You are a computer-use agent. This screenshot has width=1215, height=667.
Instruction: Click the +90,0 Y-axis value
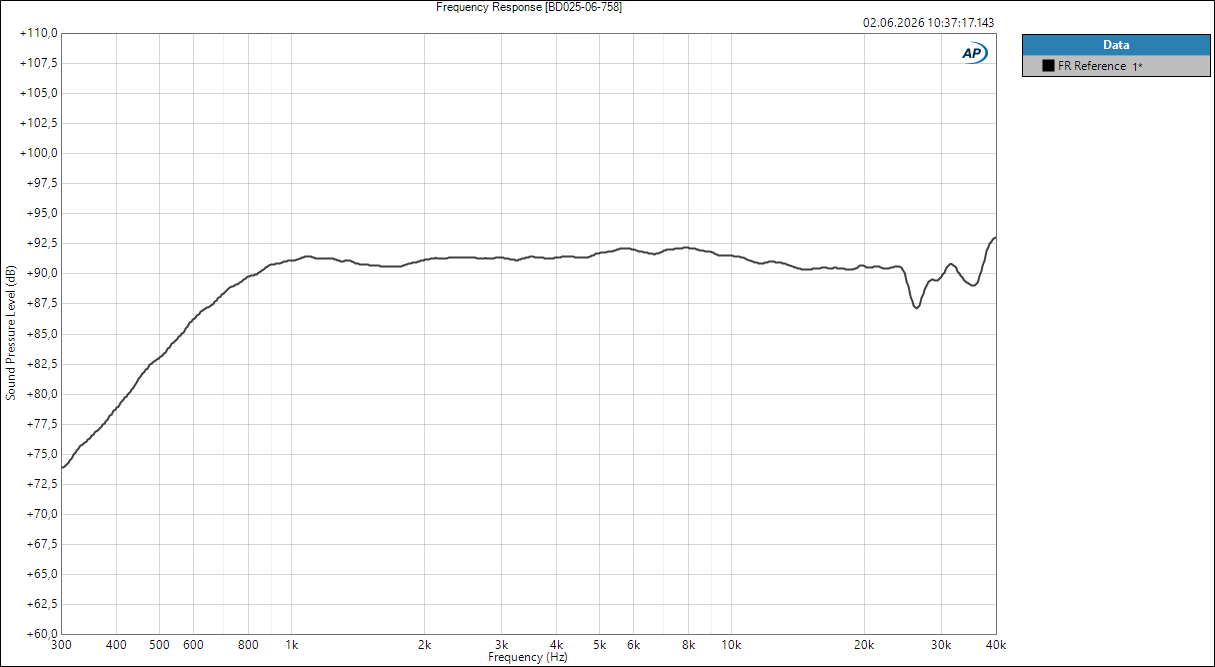42,273
